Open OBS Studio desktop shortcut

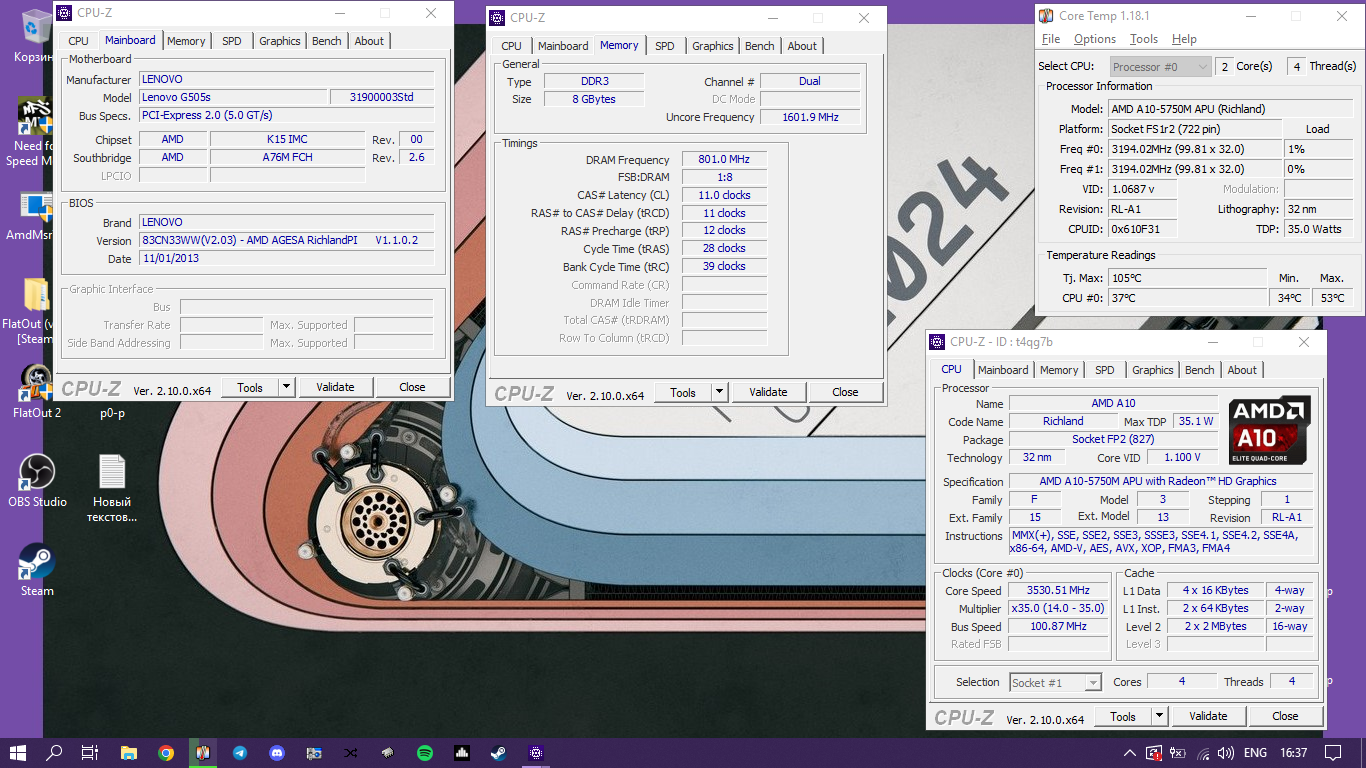point(37,480)
